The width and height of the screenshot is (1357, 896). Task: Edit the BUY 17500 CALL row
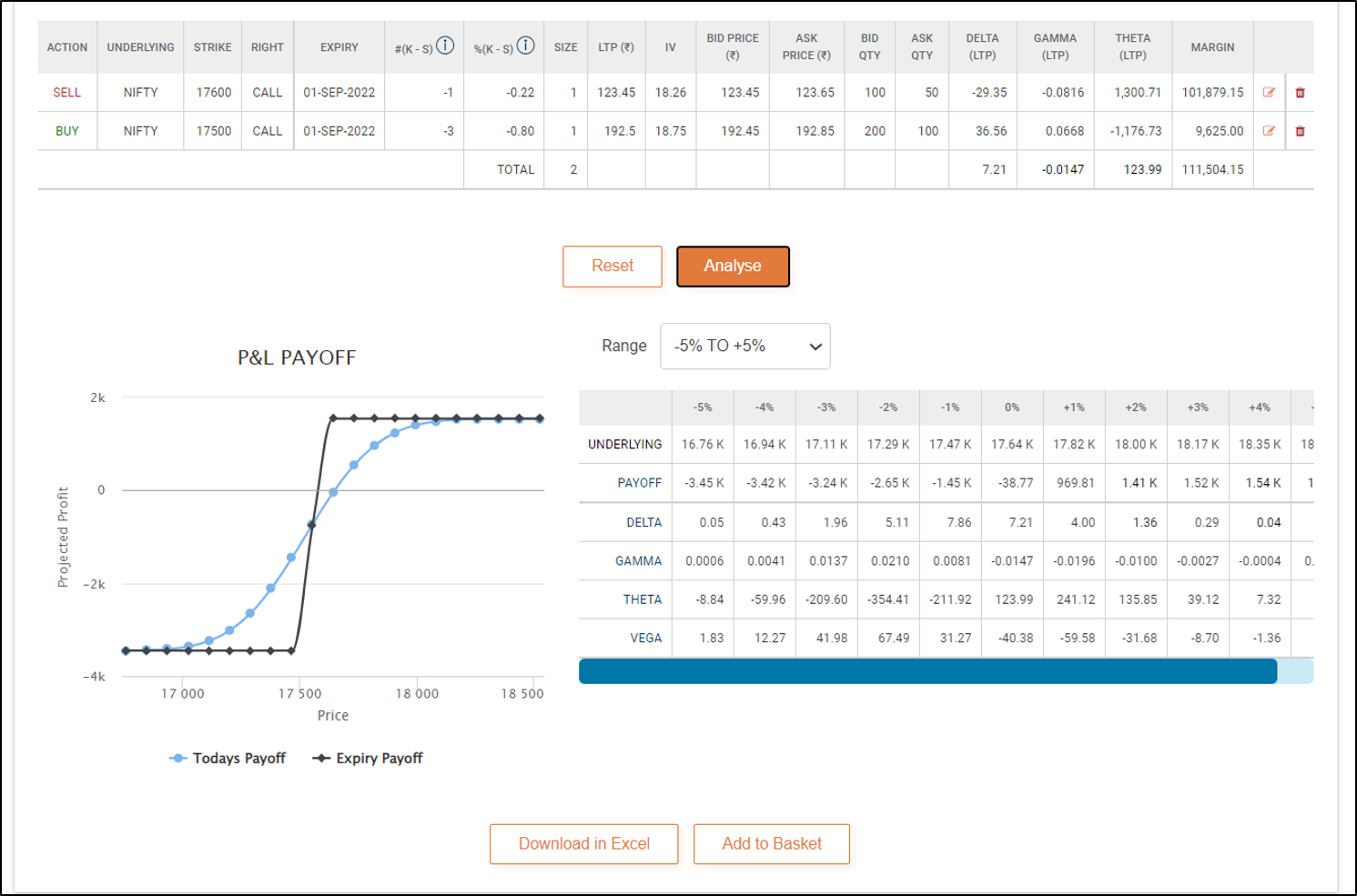[x=1269, y=131]
